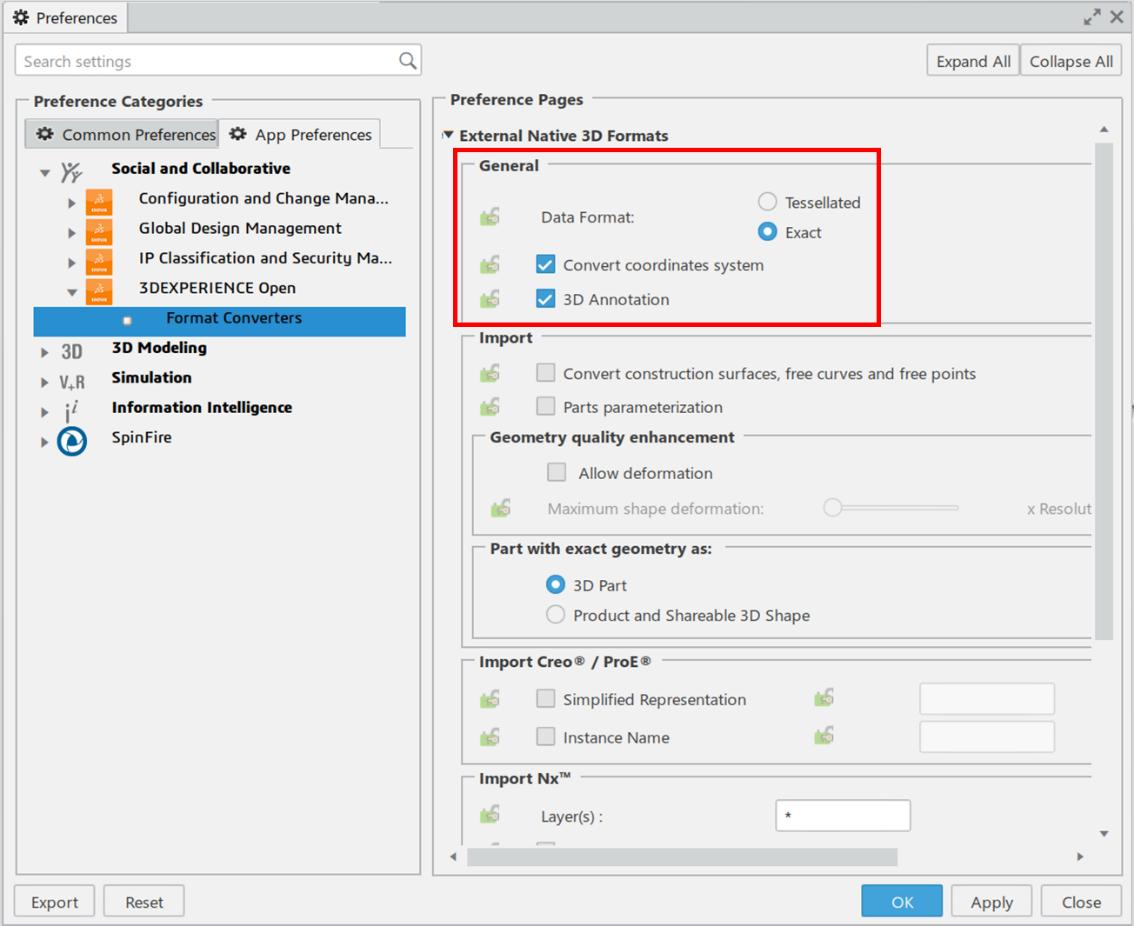Click lock icon left of Instance Name
The height and width of the screenshot is (926, 1134).
tap(490, 737)
